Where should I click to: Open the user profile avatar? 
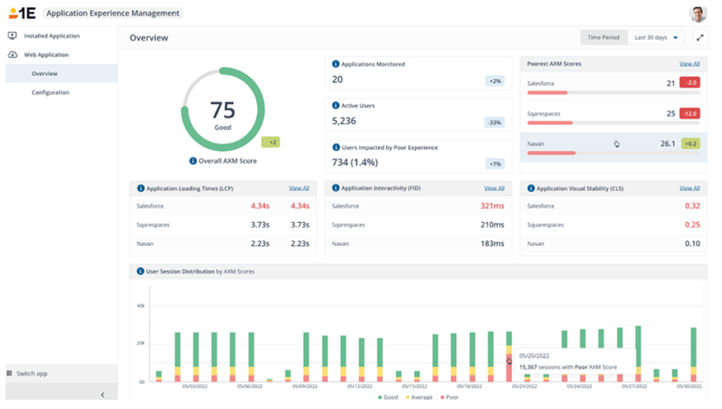[698, 13]
